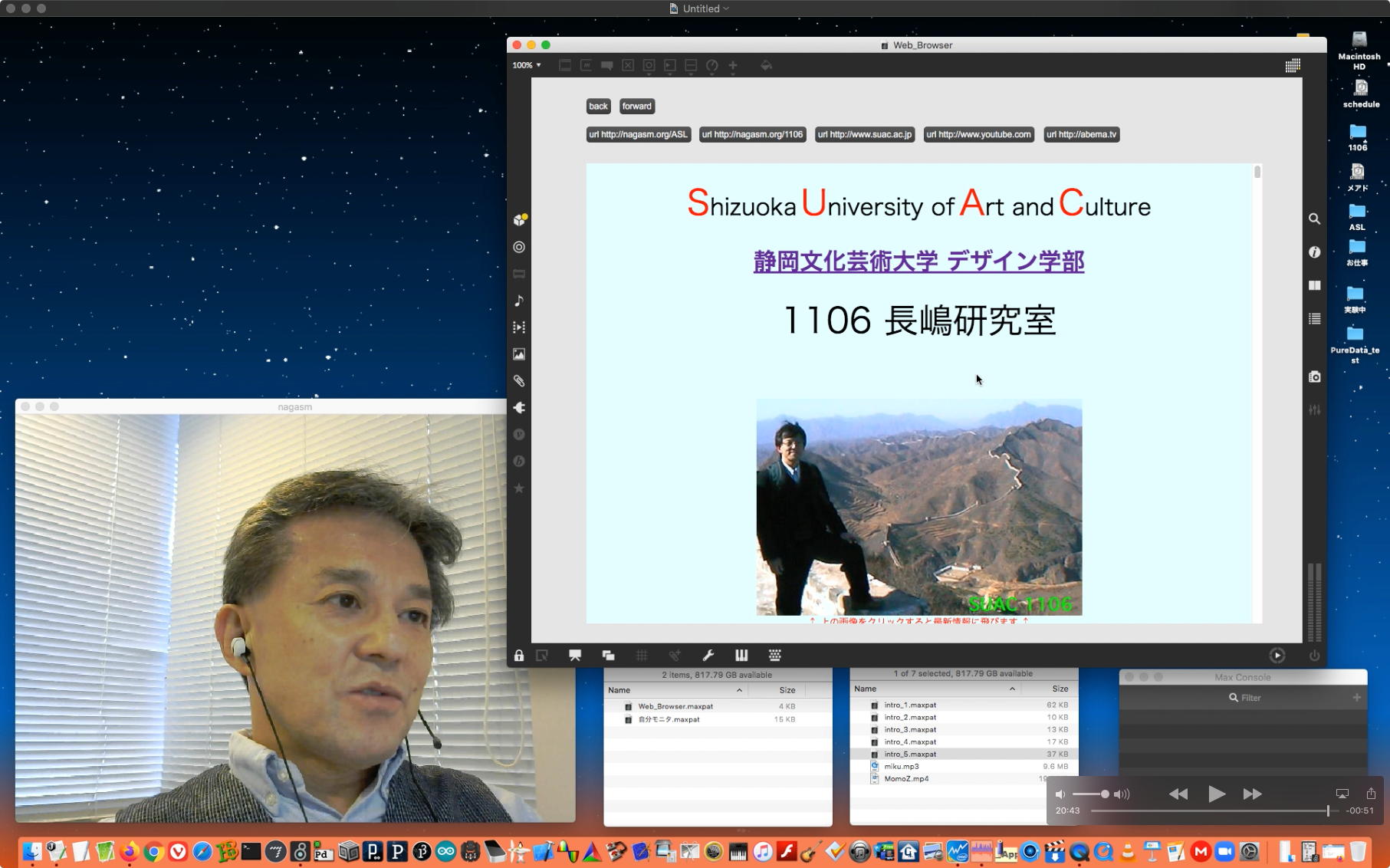The image size is (1390, 868).
Task: Click the url http://www.youtube.com message
Action: pyautogui.click(x=979, y=135)
